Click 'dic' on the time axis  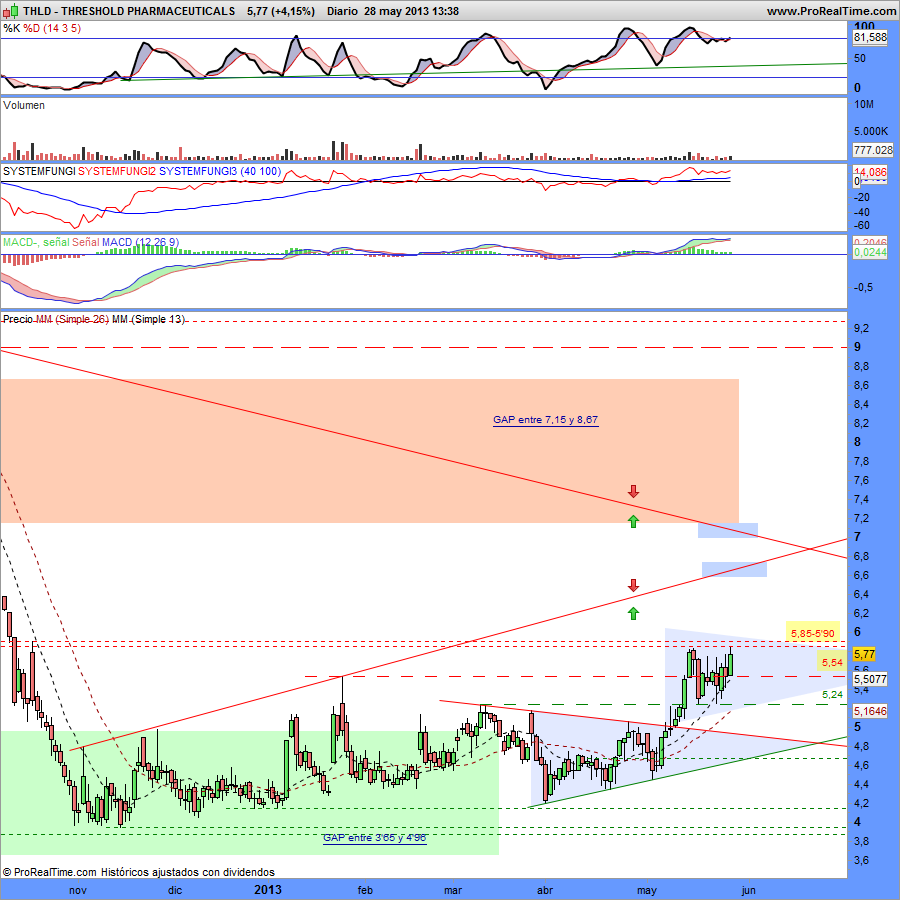(174, 890)
